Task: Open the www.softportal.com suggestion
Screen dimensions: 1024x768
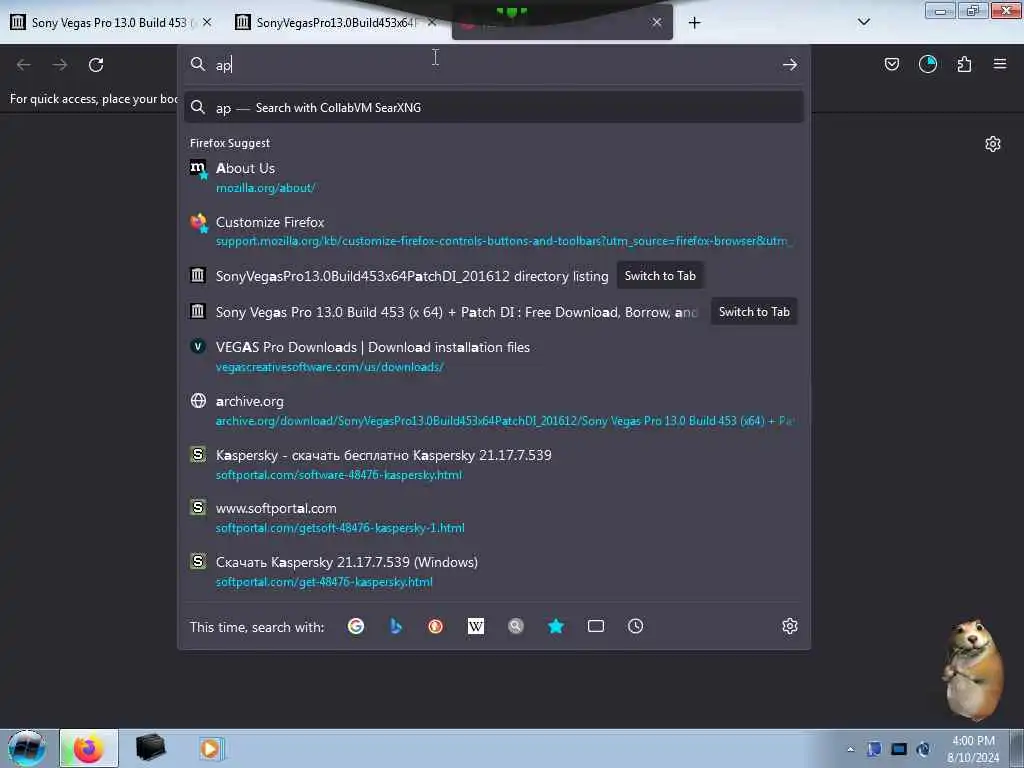Action: [x=494, y=517]
